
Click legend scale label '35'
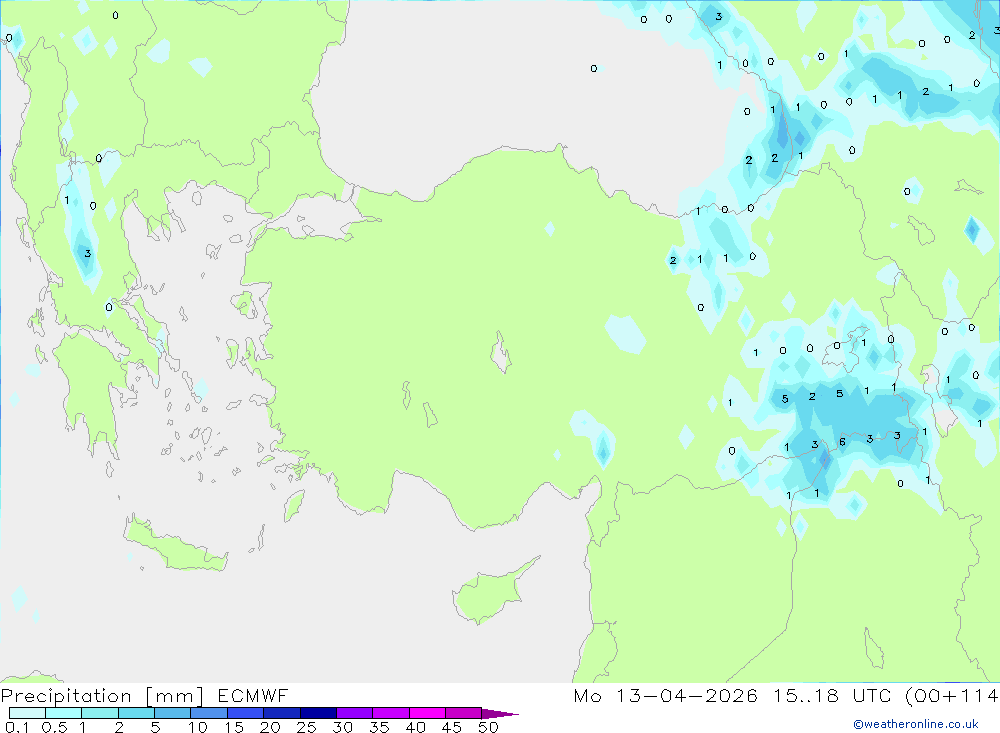point(379,727)
